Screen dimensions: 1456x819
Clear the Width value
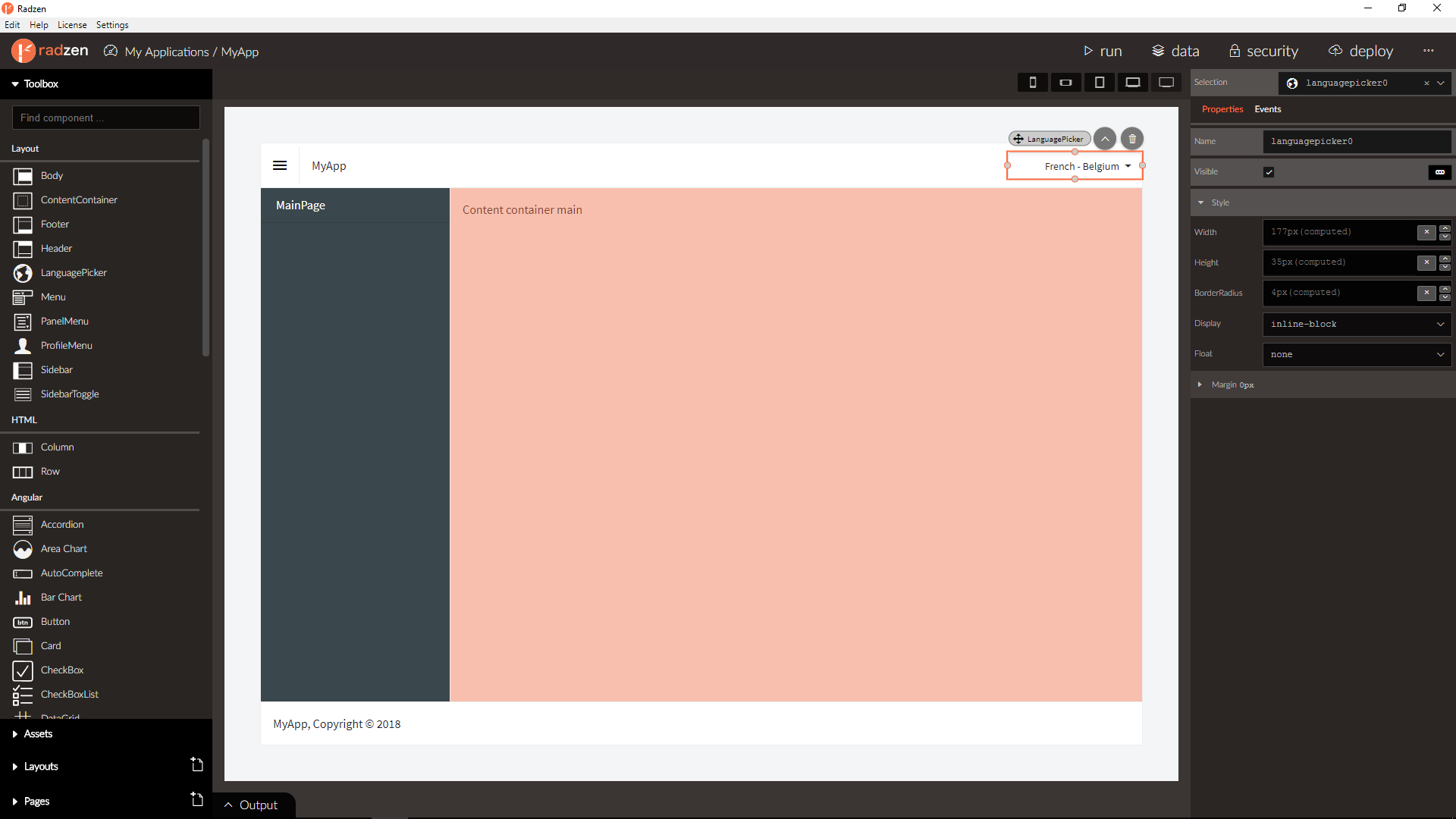(x=1426, y=232)
